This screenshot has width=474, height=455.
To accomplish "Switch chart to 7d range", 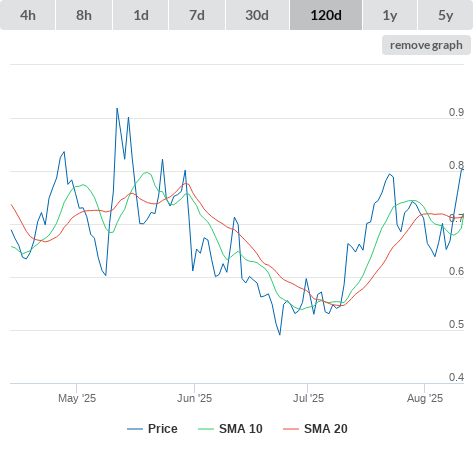I will (x=197, y=15).
